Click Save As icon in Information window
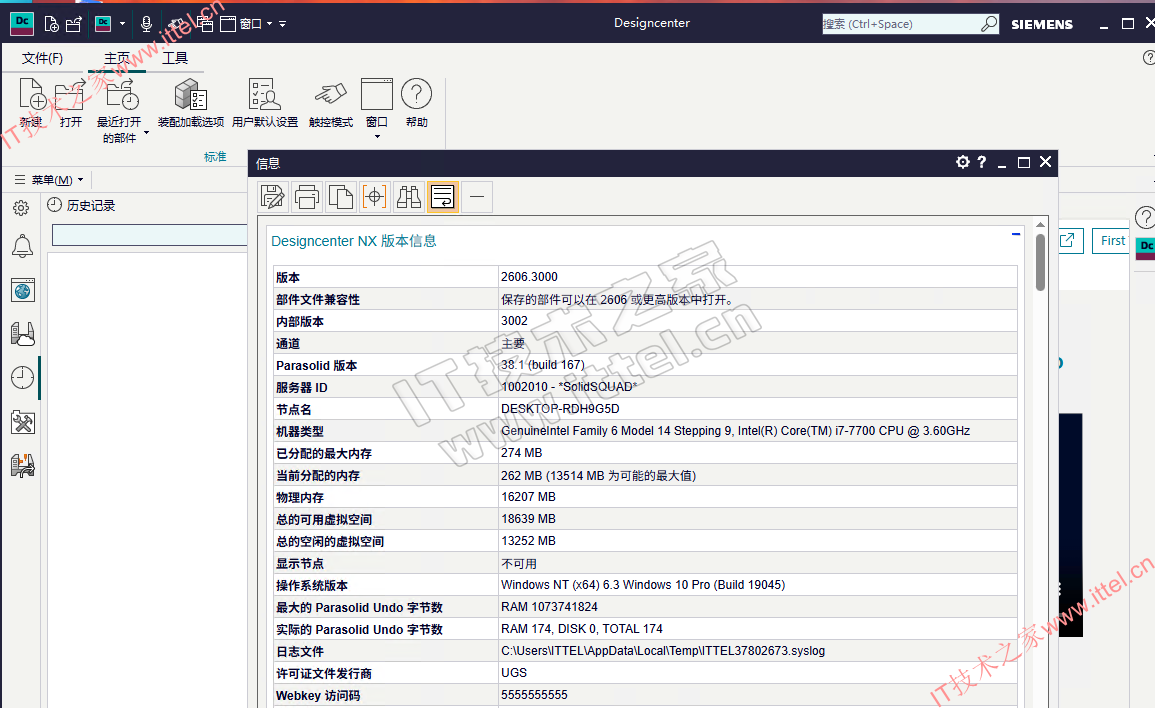Screen dimensions: 1155x708 coord(273,197)
